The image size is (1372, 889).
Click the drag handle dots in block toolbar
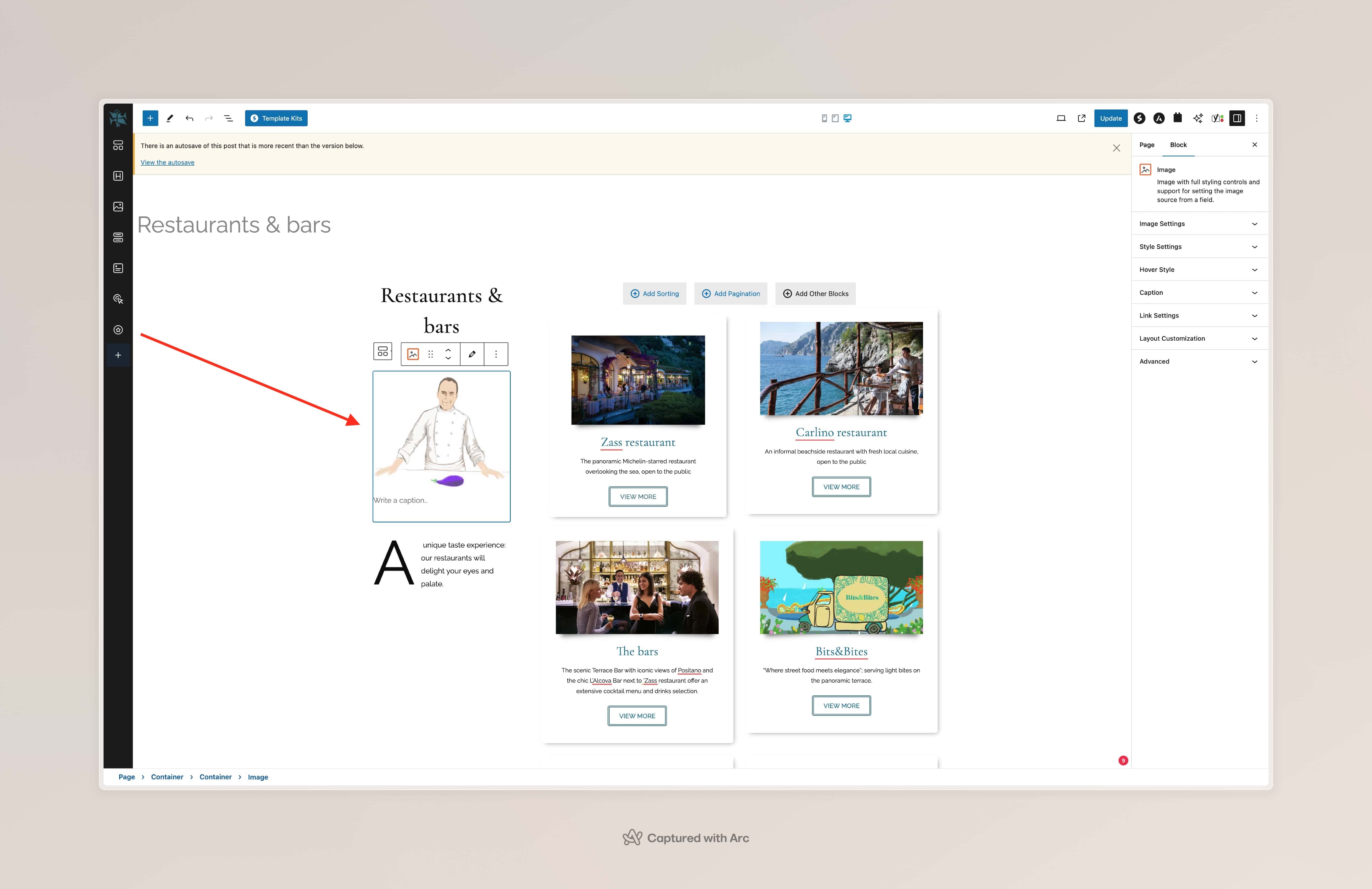(431, 354)
